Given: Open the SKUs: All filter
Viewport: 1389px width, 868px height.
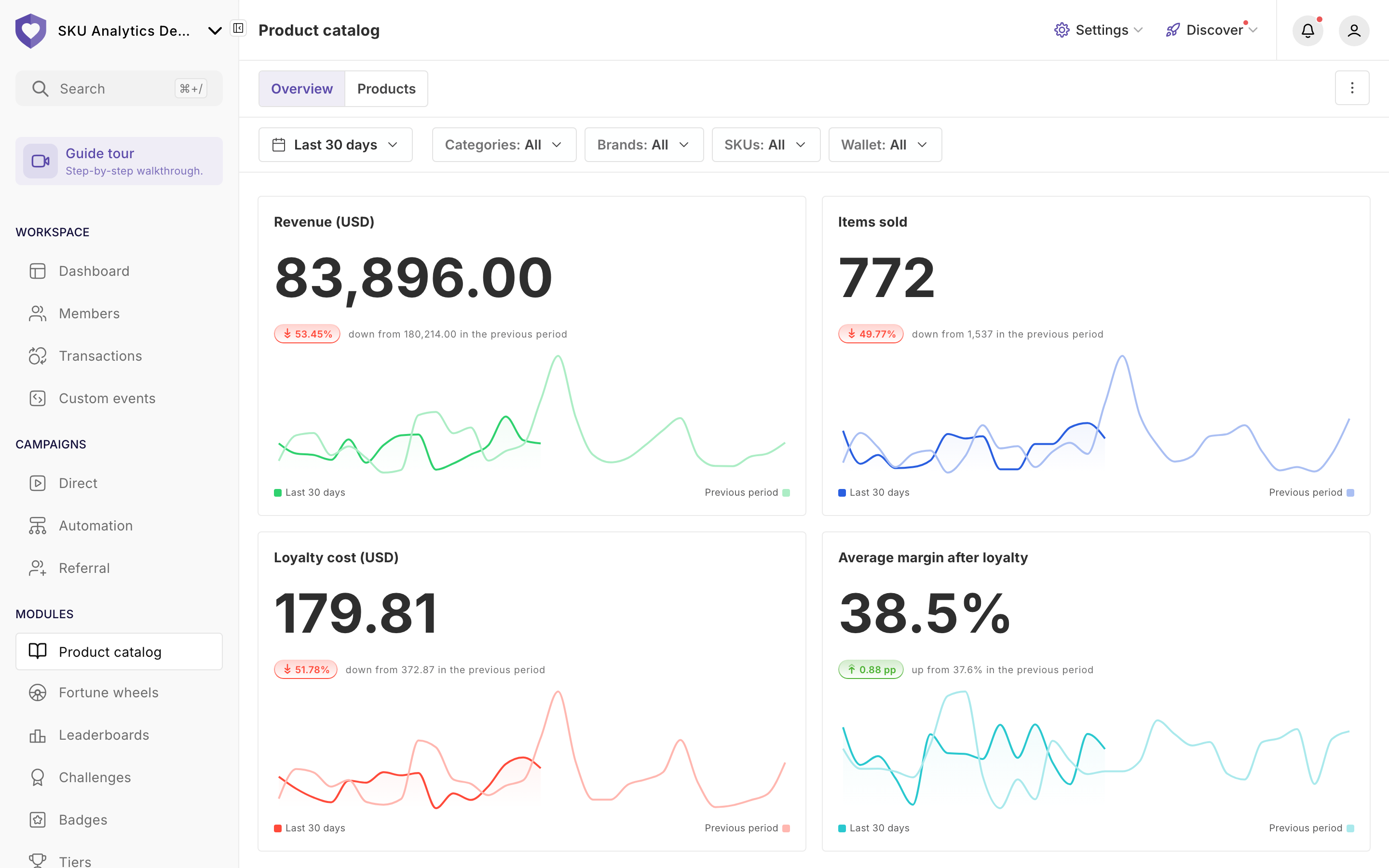Looking at the screenshot, I should pyautogui.click(x=766, y=145).
